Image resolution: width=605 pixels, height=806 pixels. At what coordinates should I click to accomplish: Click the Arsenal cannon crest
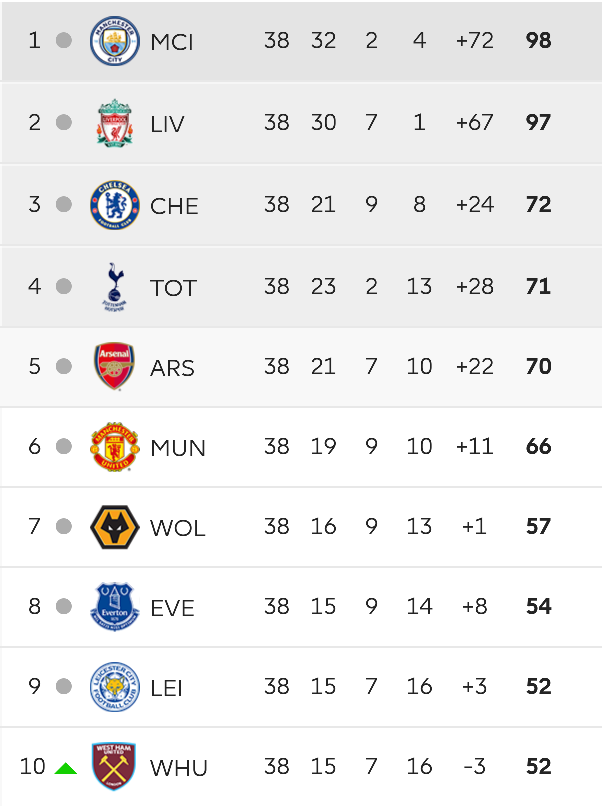click(115, 367)
